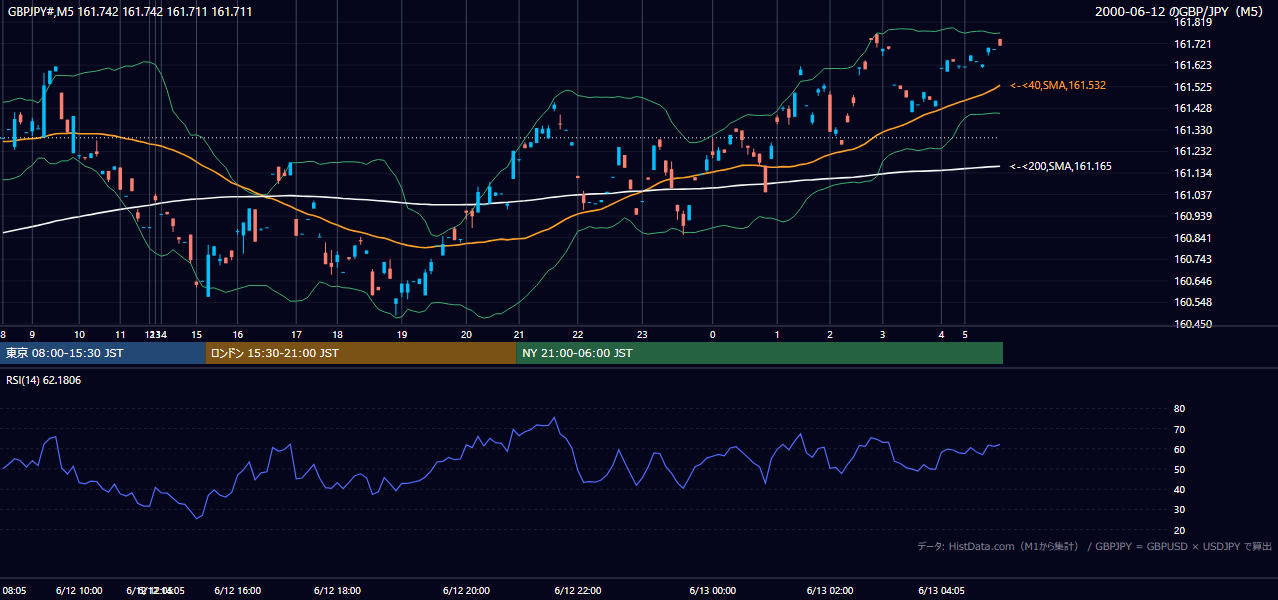1278x600 pixels.
Task: Click the 6/13 00:00 time label
Action: [x=712, y=591]
